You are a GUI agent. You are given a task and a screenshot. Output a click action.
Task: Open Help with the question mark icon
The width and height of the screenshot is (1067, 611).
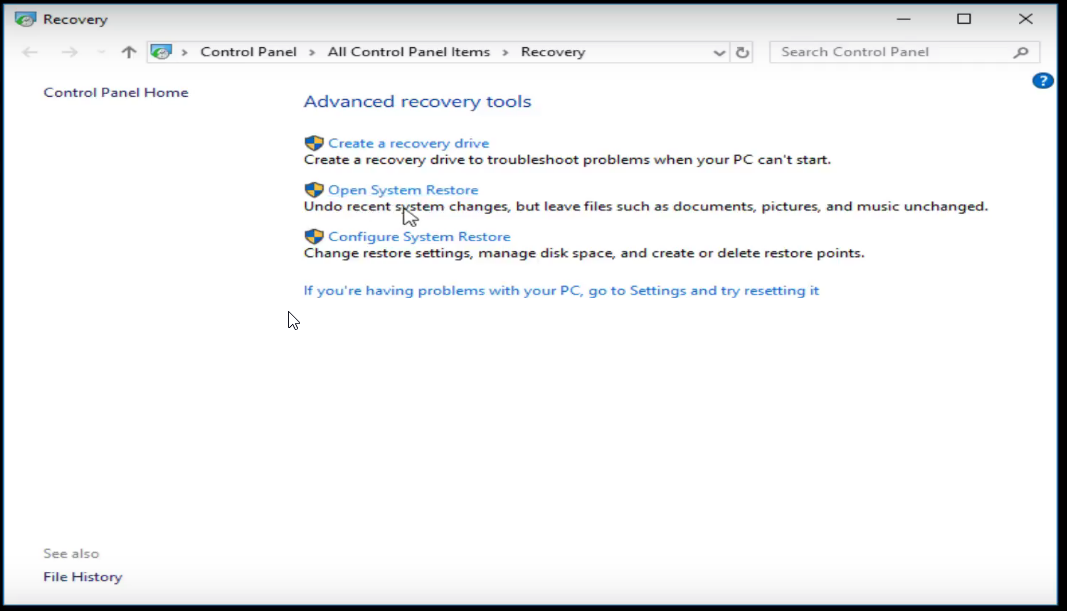pos(1043,80)
